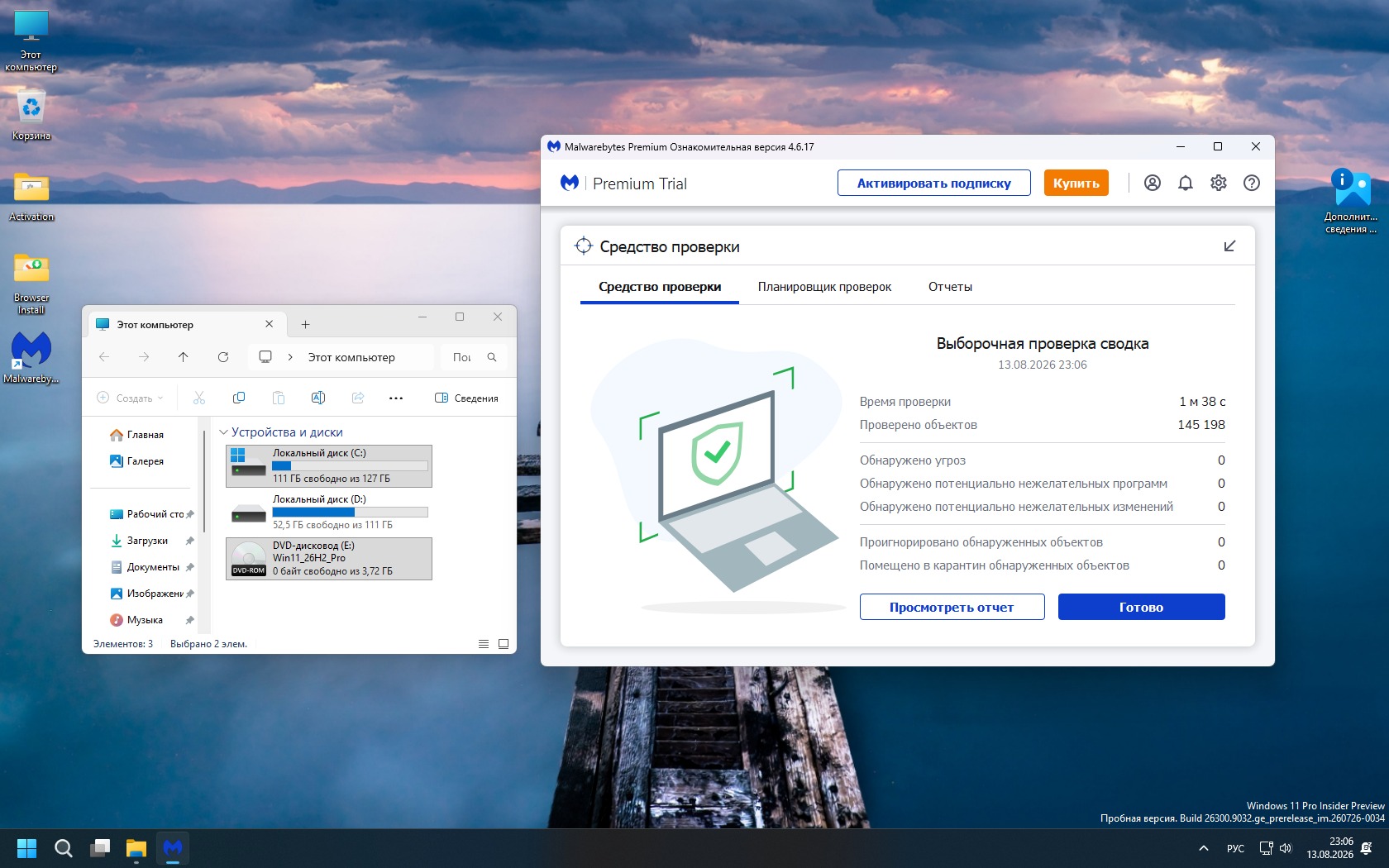Open the Activation folder on the desktop
The height and width of the screenshot is (868, 1389).
[x=31, y=197]
